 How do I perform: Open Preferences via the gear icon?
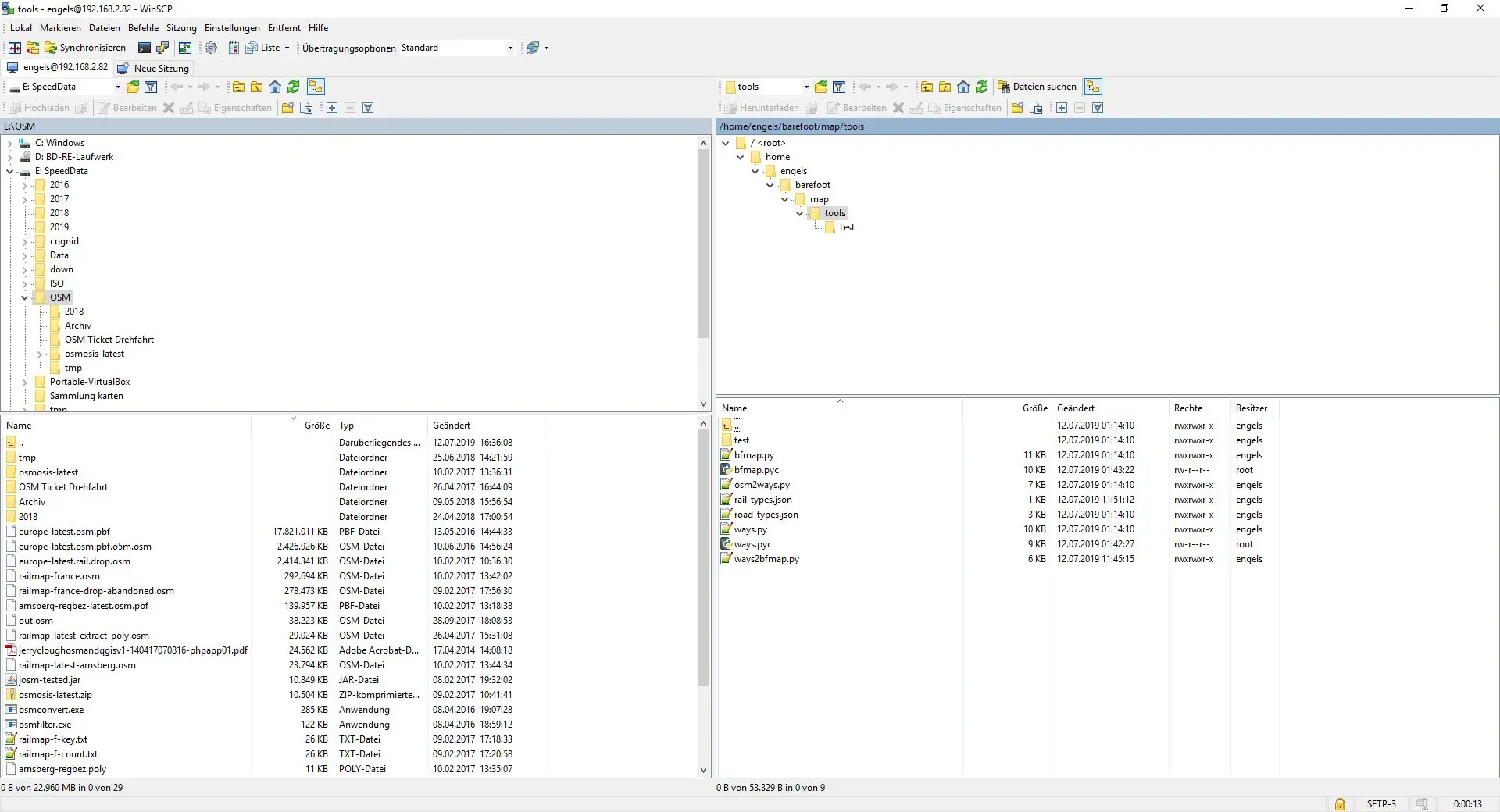(211, 48)
